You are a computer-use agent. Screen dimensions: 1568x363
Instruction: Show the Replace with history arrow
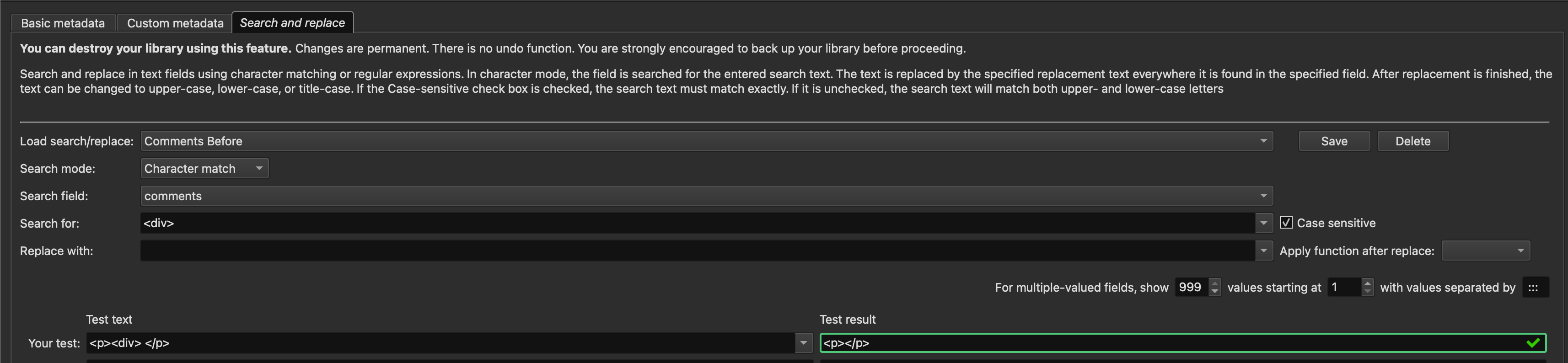tap(1264, 251)
